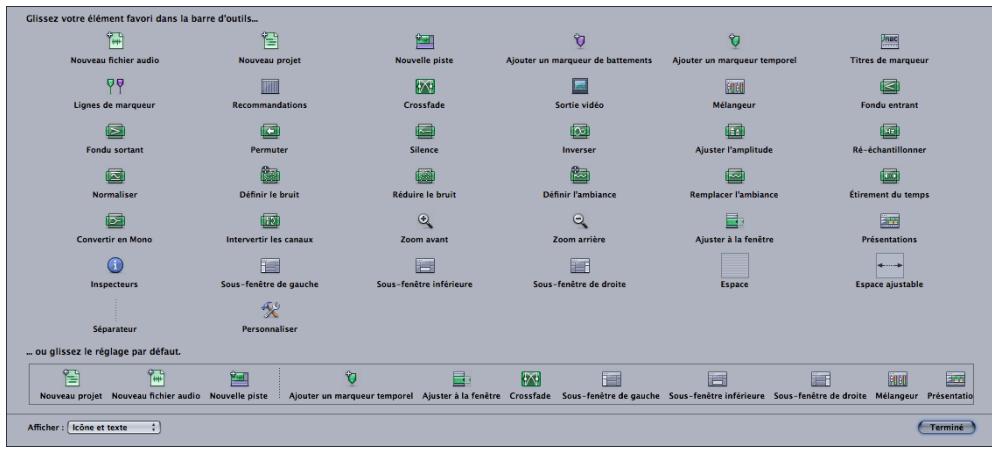This screenshot has width=998, height=451.
Task: Click the Définir le bruit icon
Action: tap(270, 176)
